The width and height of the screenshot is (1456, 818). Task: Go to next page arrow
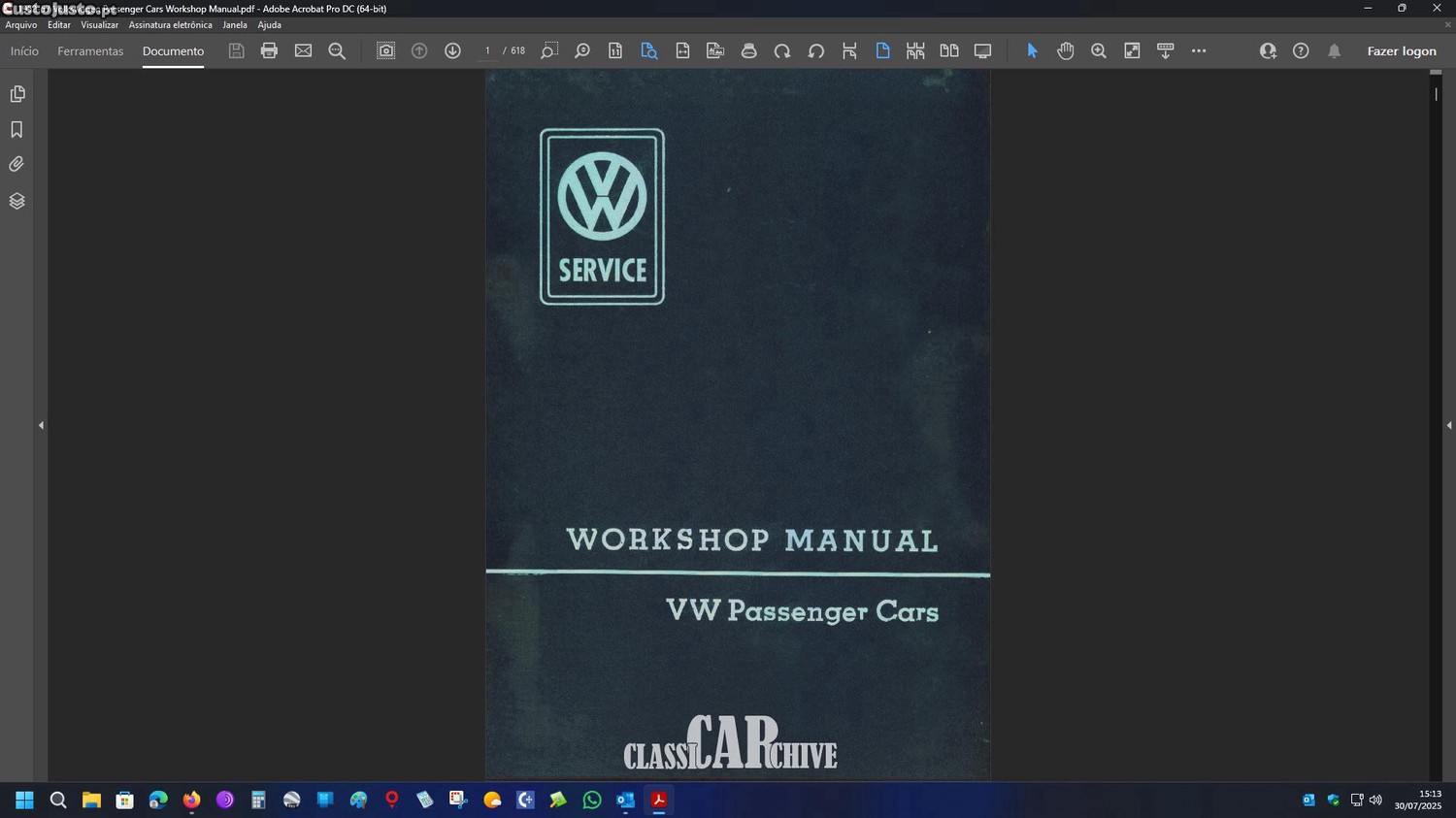(x=452, y=50)
